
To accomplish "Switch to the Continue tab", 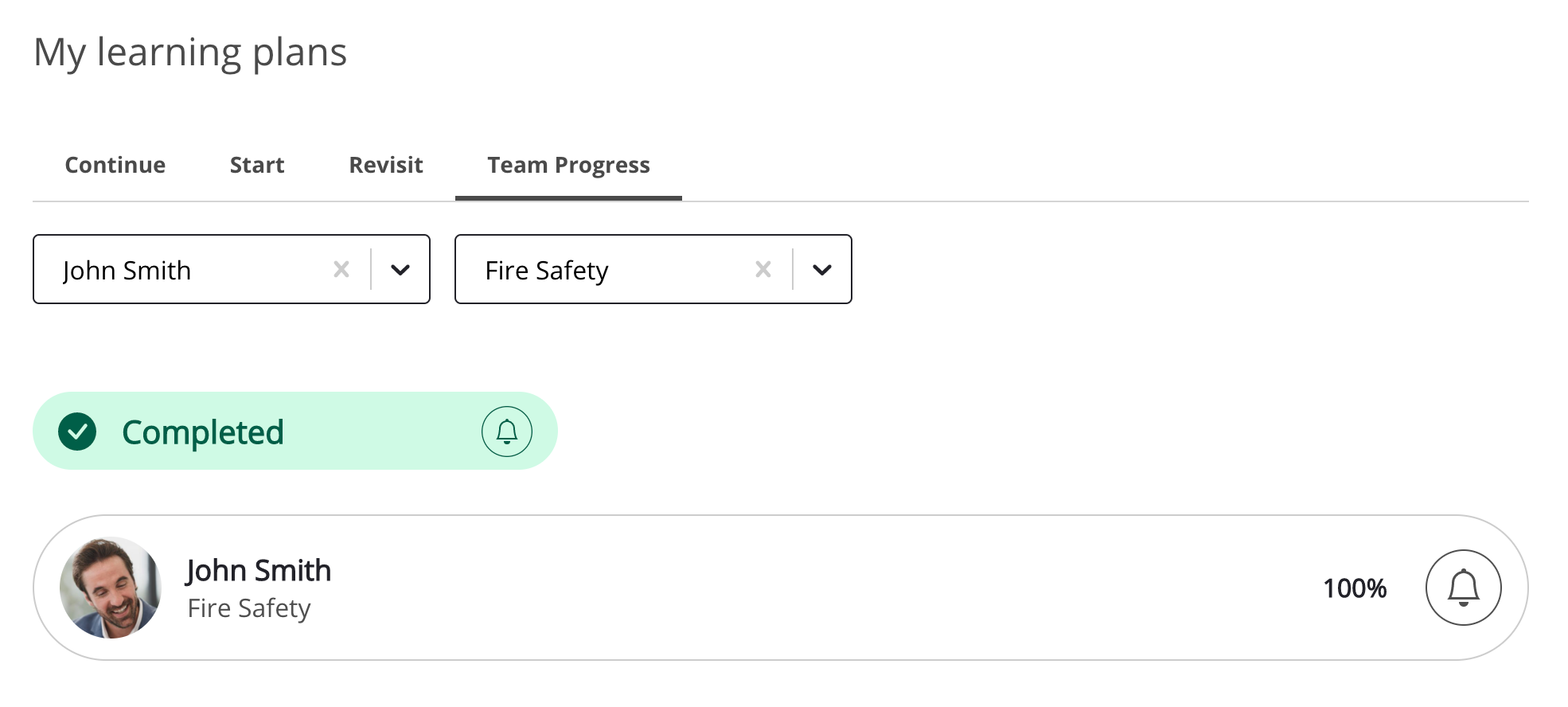I will pos(115,165).
